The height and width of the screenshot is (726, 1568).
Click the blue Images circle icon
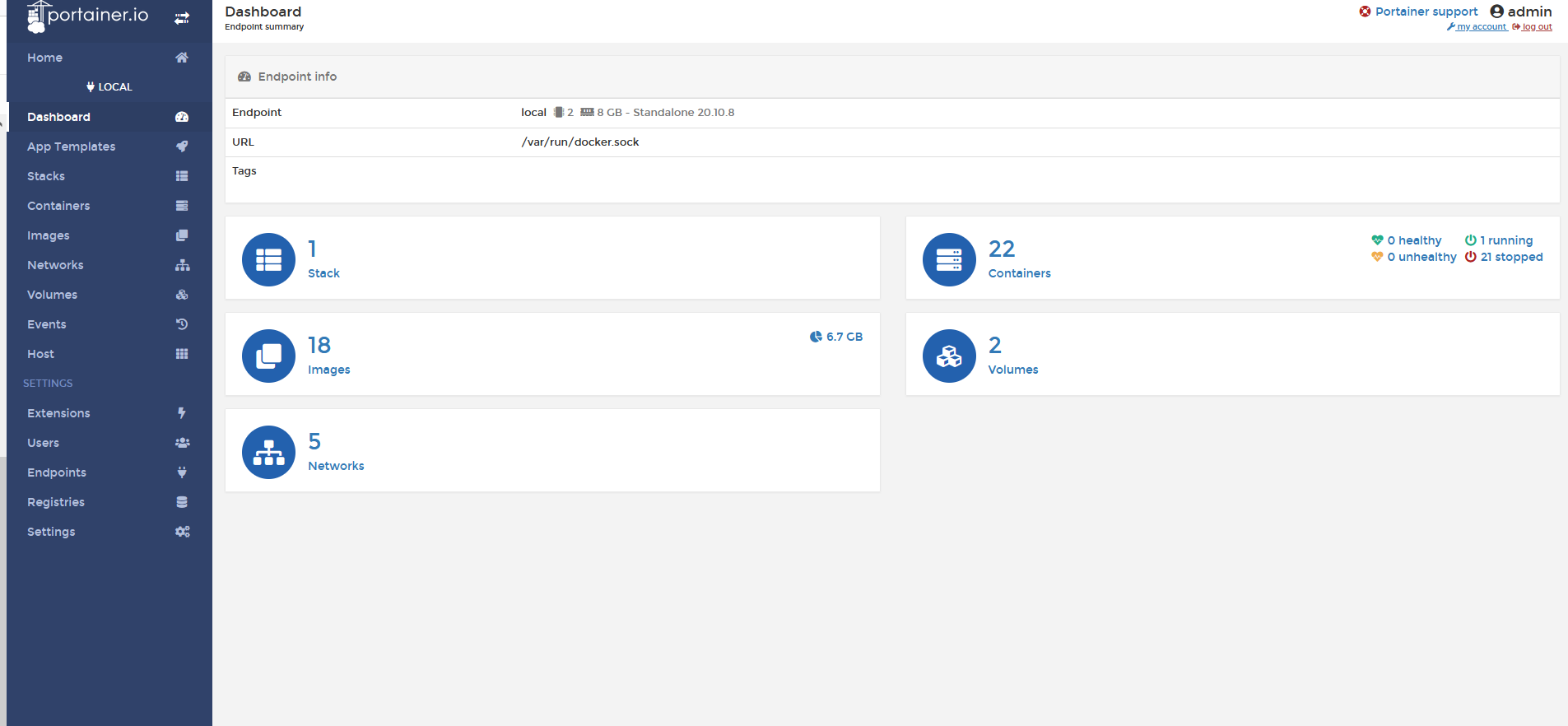pos(268,356)
